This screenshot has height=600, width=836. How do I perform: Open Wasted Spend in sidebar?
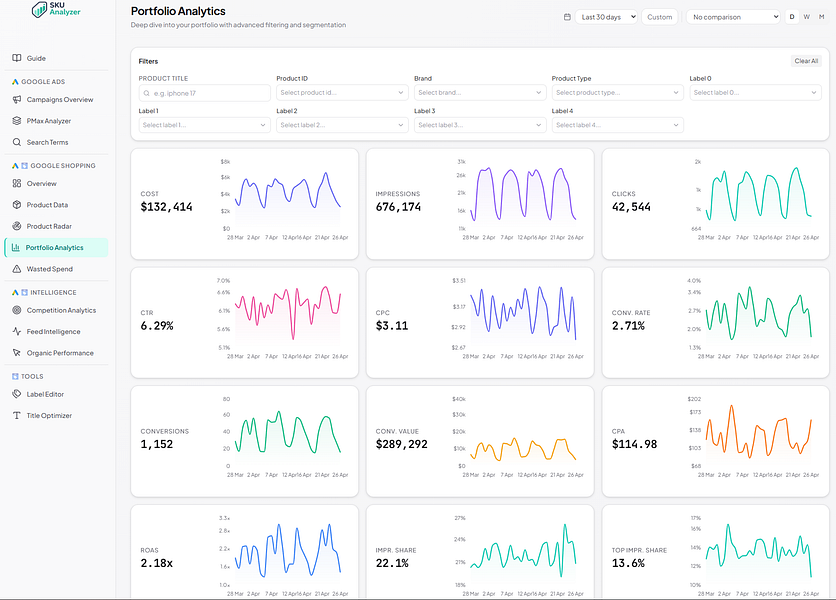point(56,268)
